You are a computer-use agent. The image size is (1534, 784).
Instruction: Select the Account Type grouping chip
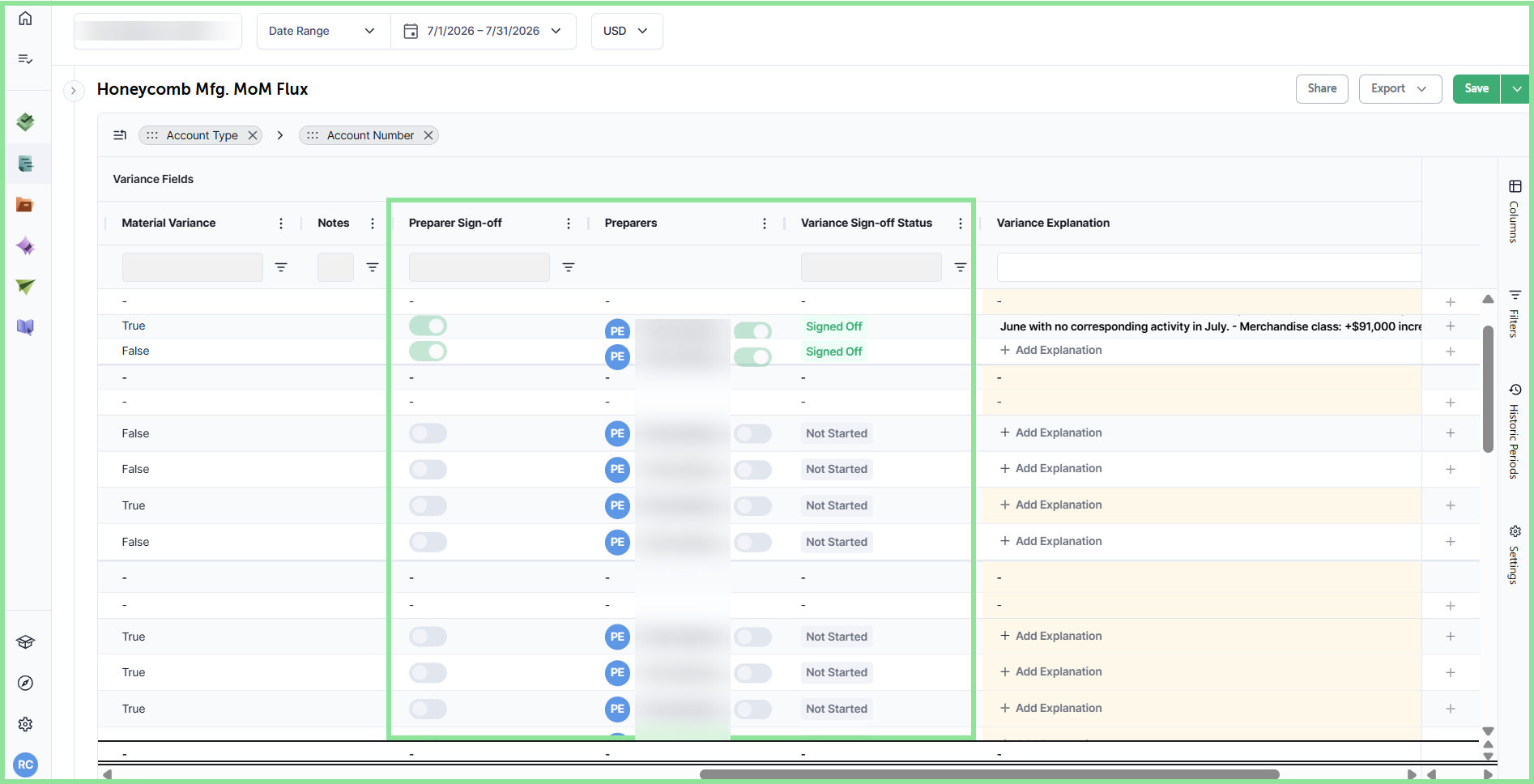[x=202, y=135]
